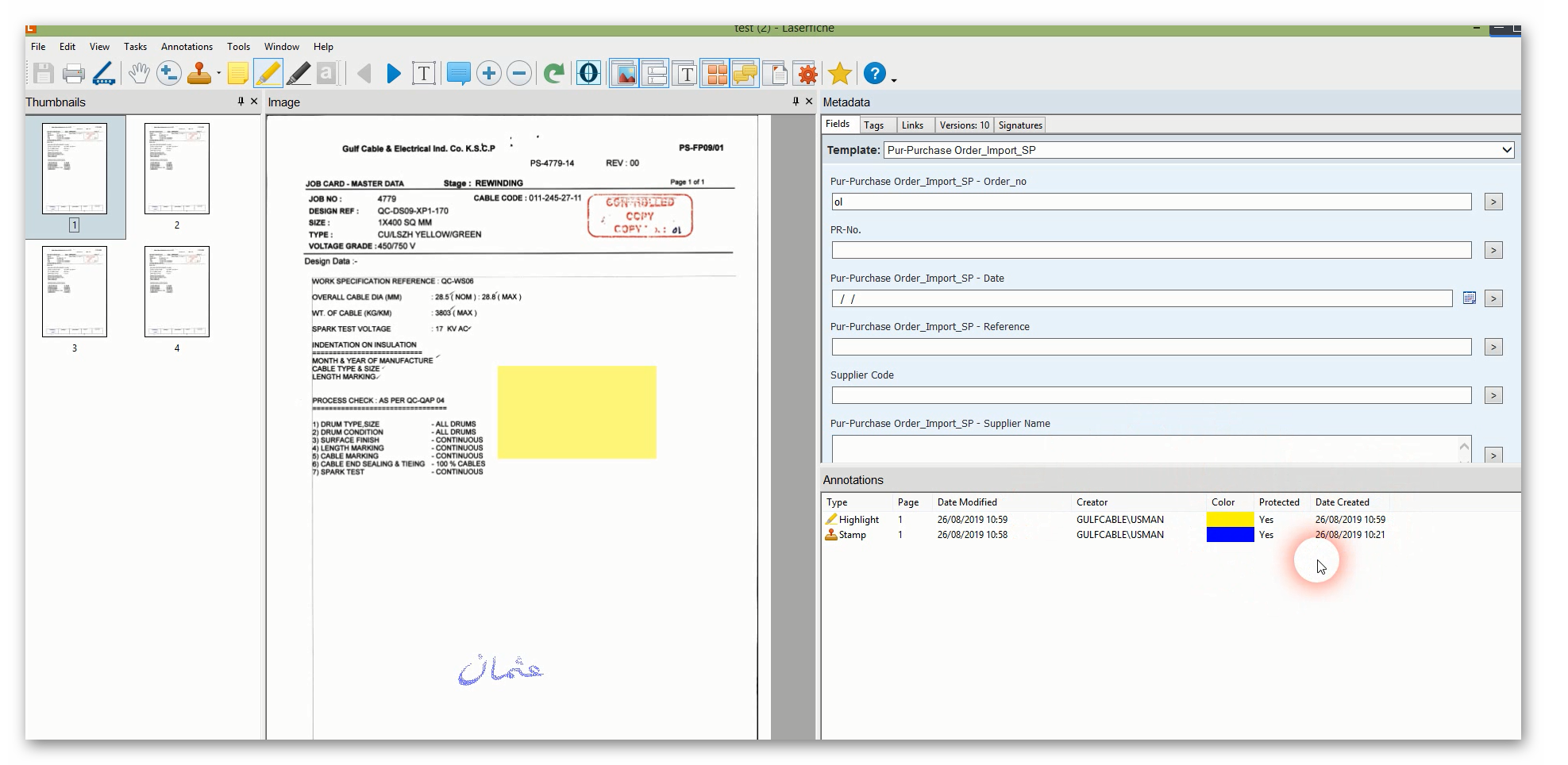Select the black Redaction marker tool

[x=299, y=74]
